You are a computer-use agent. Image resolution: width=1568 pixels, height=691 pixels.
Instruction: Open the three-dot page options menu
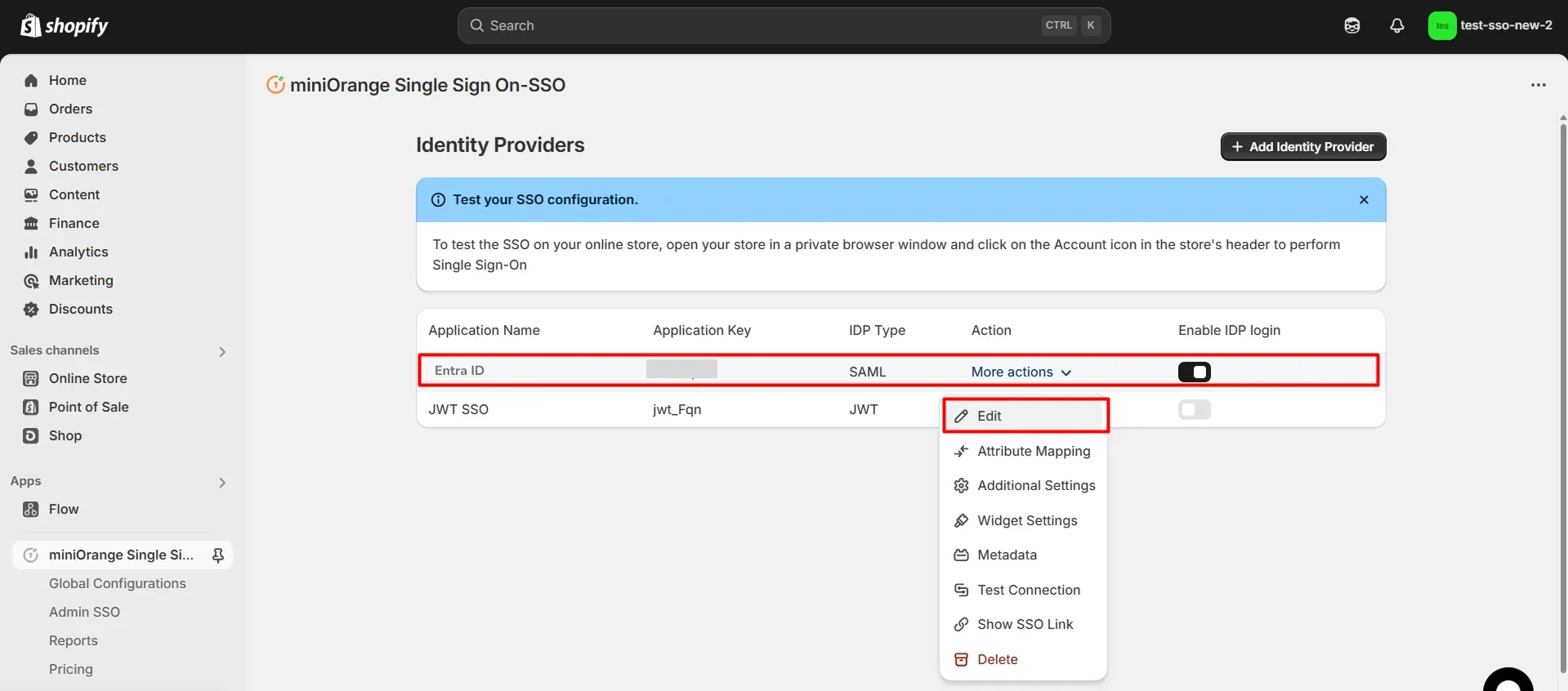(1538, 85)
